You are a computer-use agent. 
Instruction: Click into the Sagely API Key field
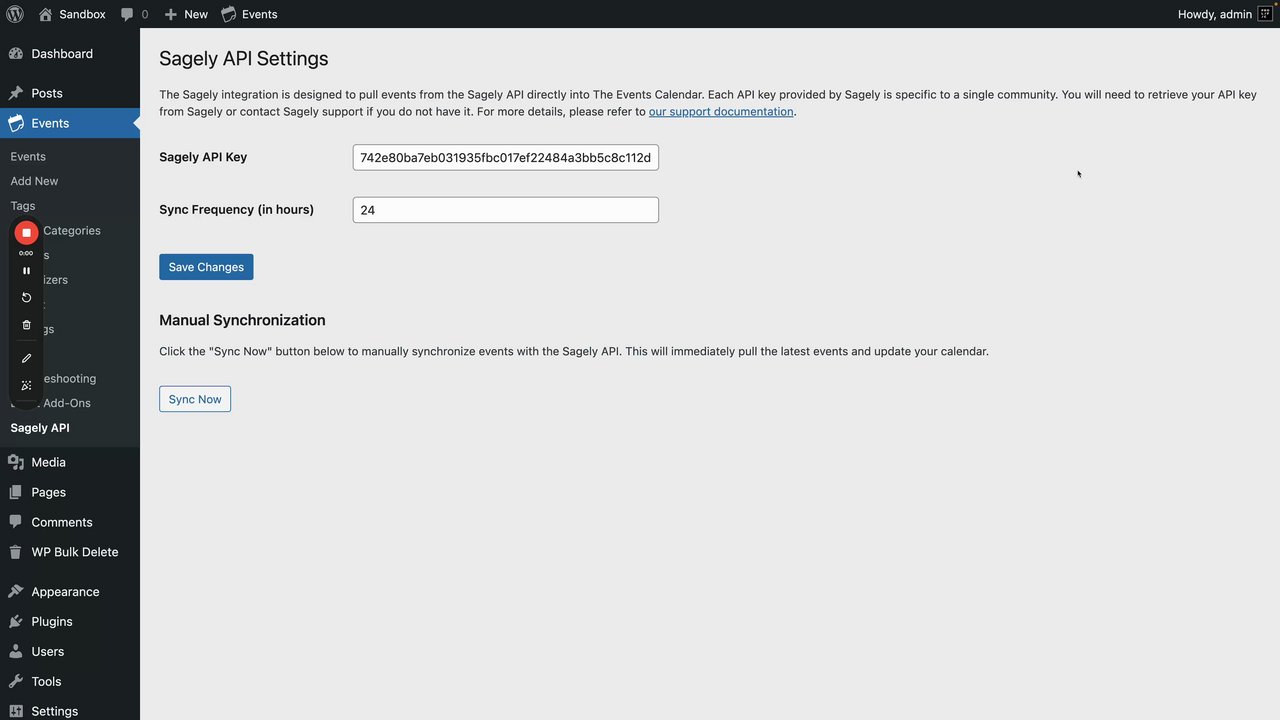505,157
